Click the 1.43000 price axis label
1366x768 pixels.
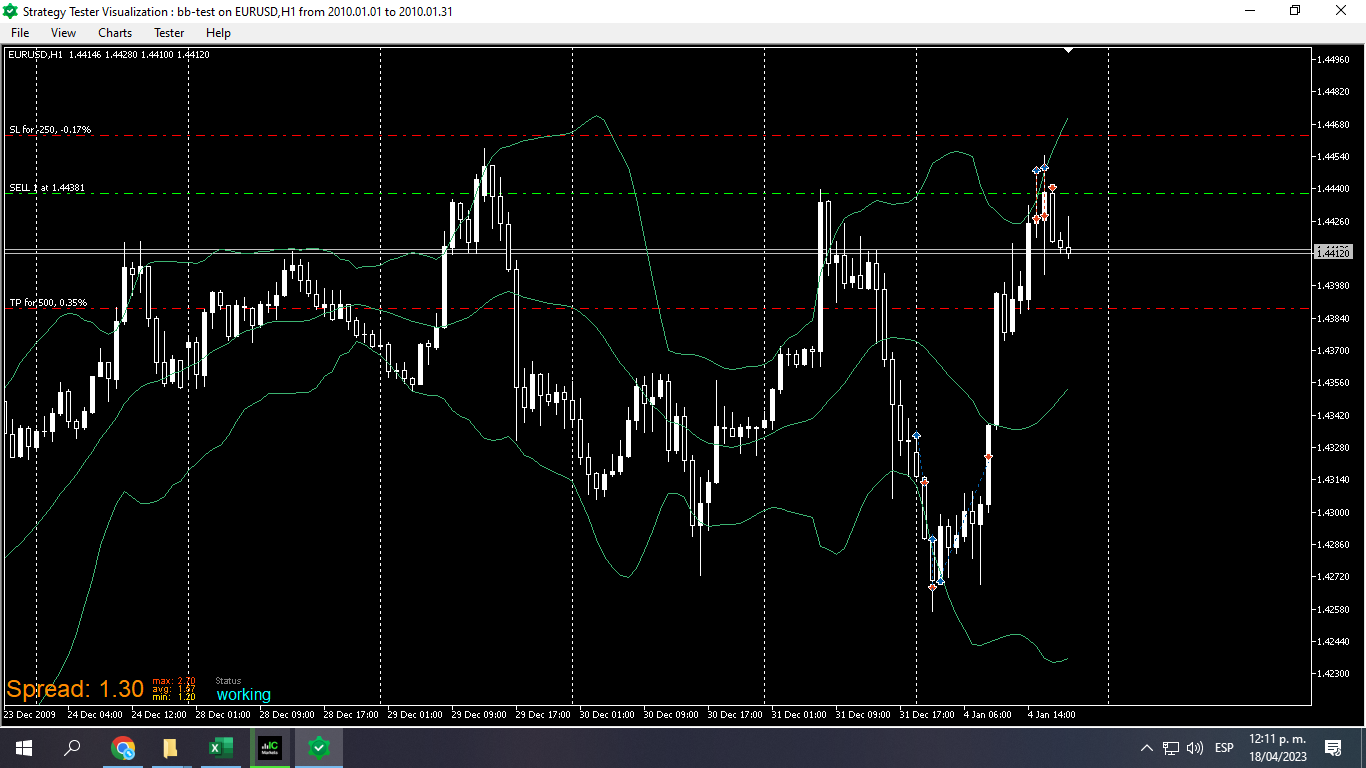pos(1333,512)
